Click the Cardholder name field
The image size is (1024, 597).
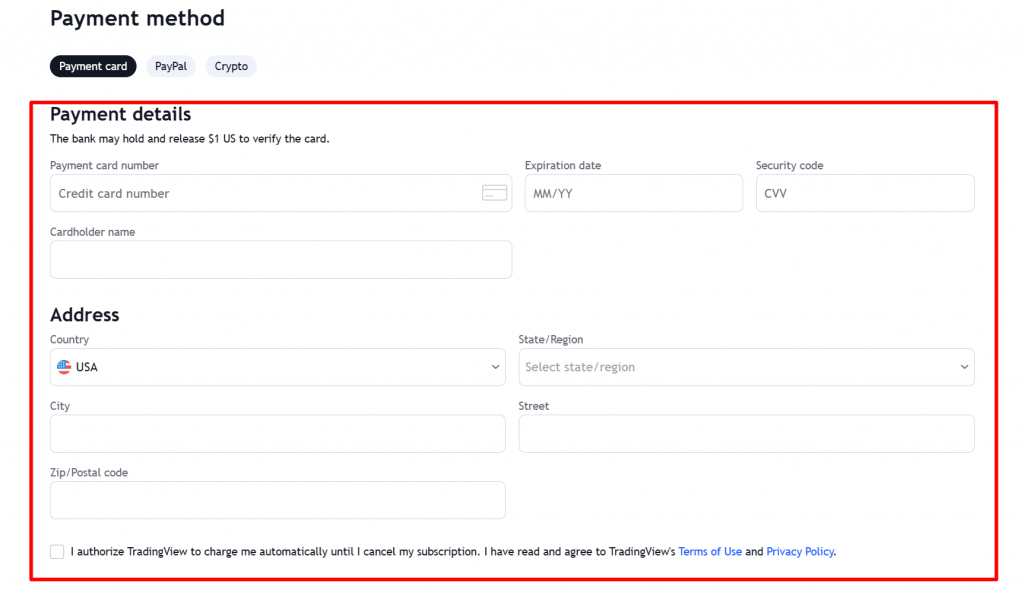(x=281, y=260)
